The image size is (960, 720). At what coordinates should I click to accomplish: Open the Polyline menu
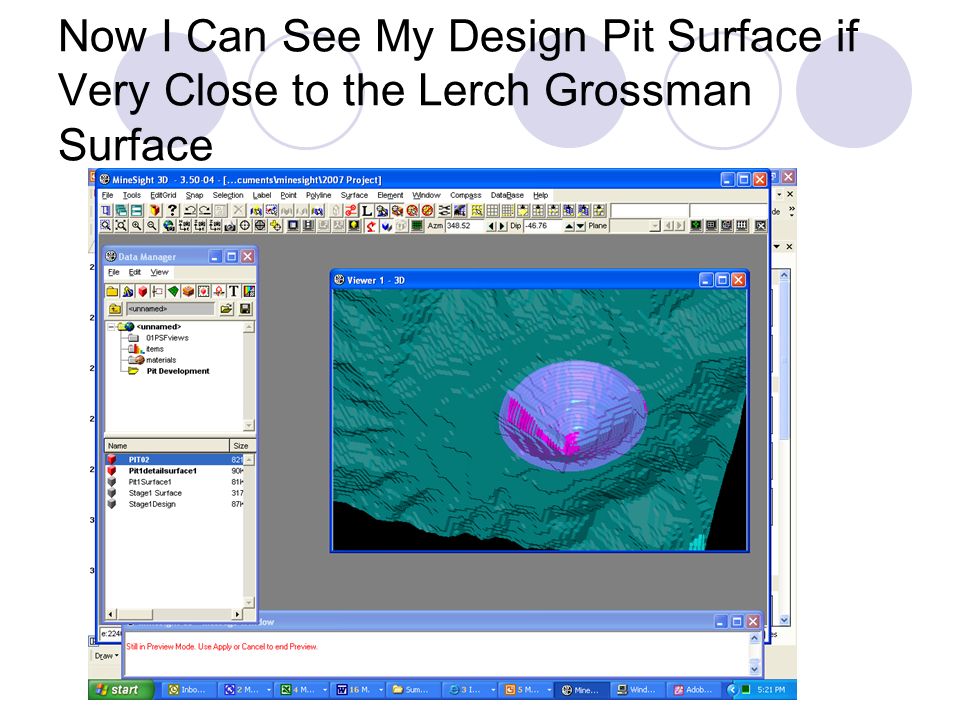(318, 195)
